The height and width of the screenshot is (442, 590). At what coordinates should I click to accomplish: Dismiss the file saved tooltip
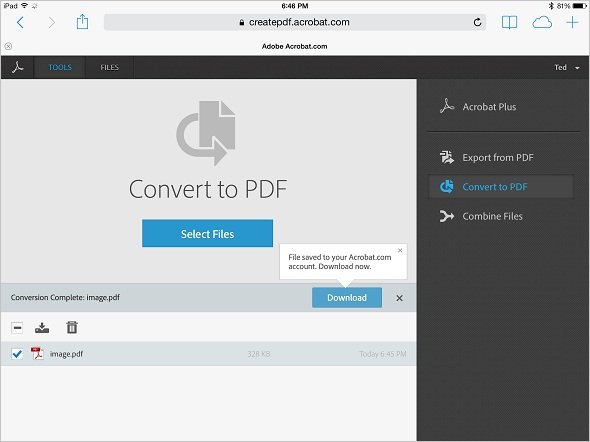(400, 250)
